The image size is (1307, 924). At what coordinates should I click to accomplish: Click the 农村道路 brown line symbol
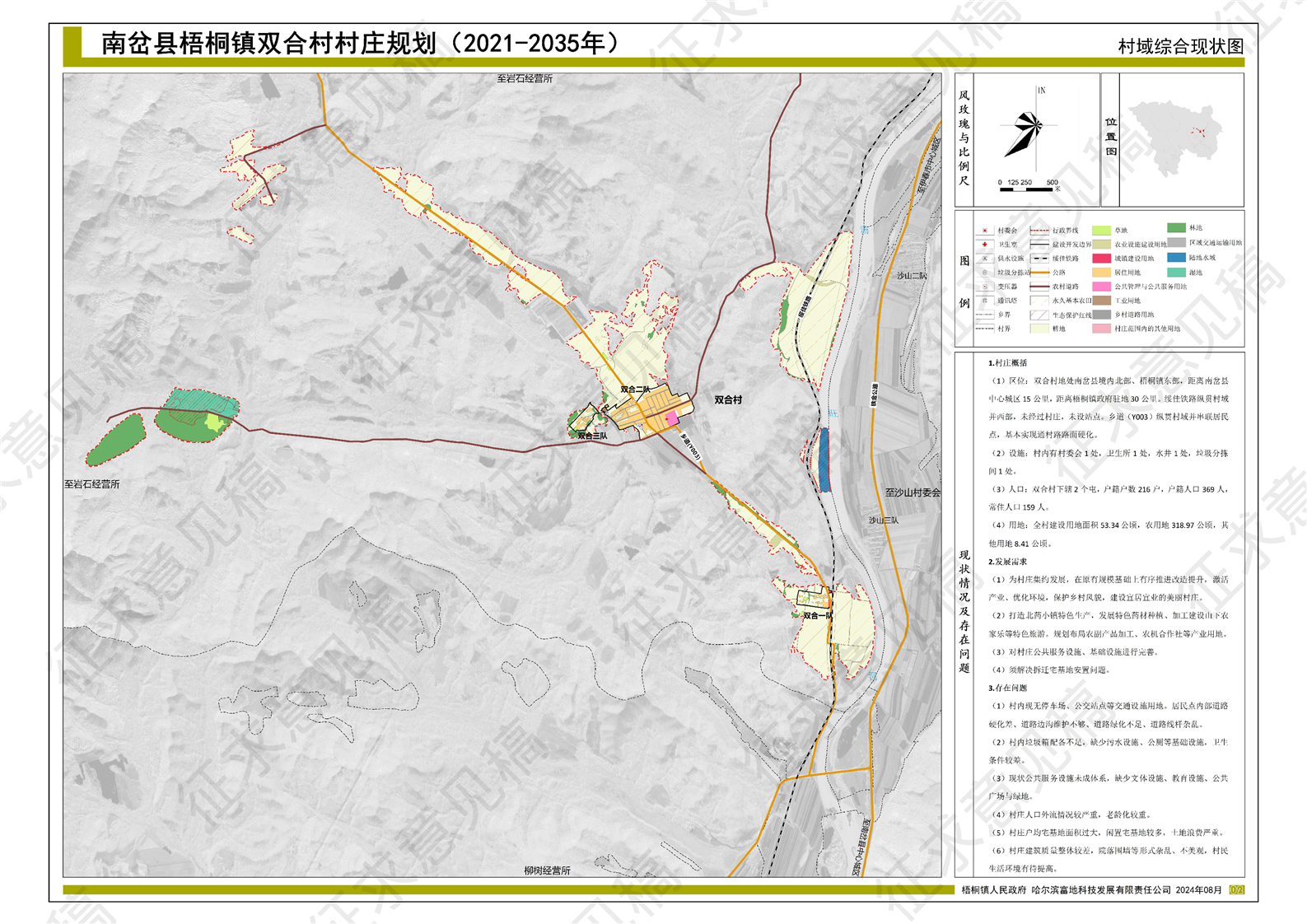tap(1039, 287)
